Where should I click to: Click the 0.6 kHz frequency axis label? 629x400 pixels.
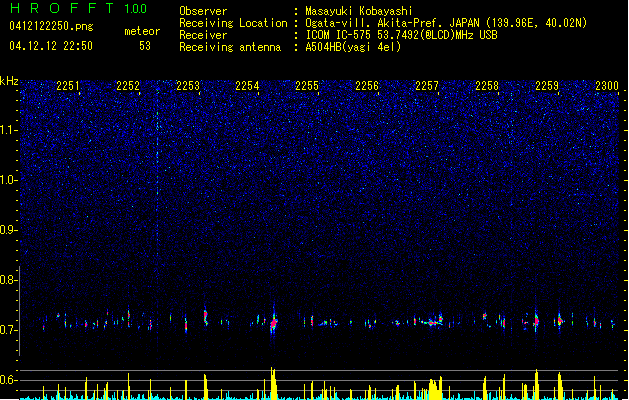[x=9, y=380]
